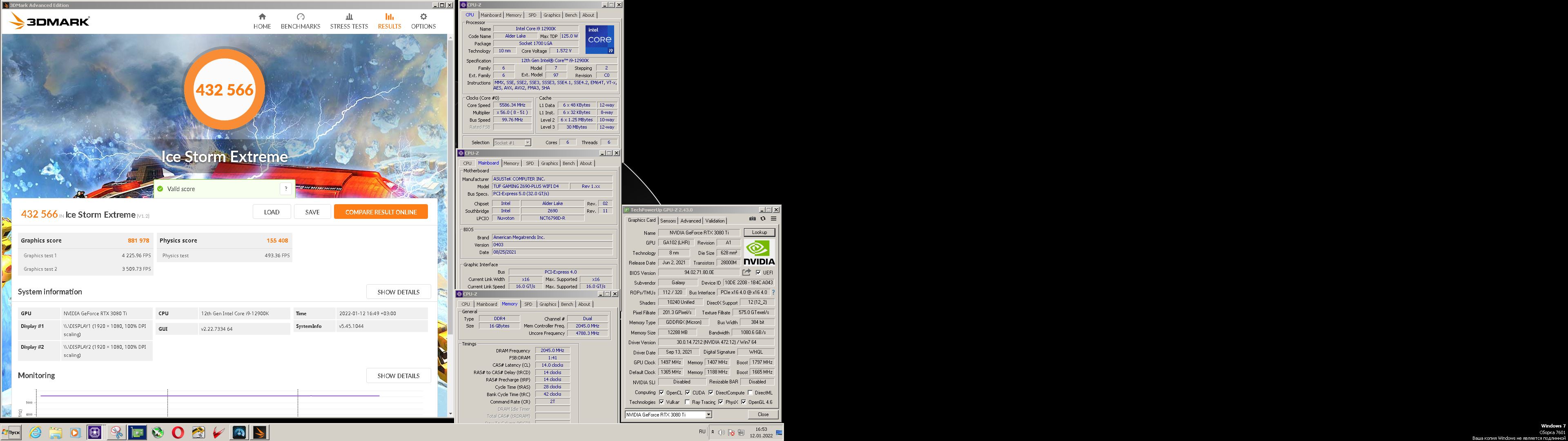The image size is (1568, 441).
Task: Open the 3DMark Options gear
Action: 423,21
